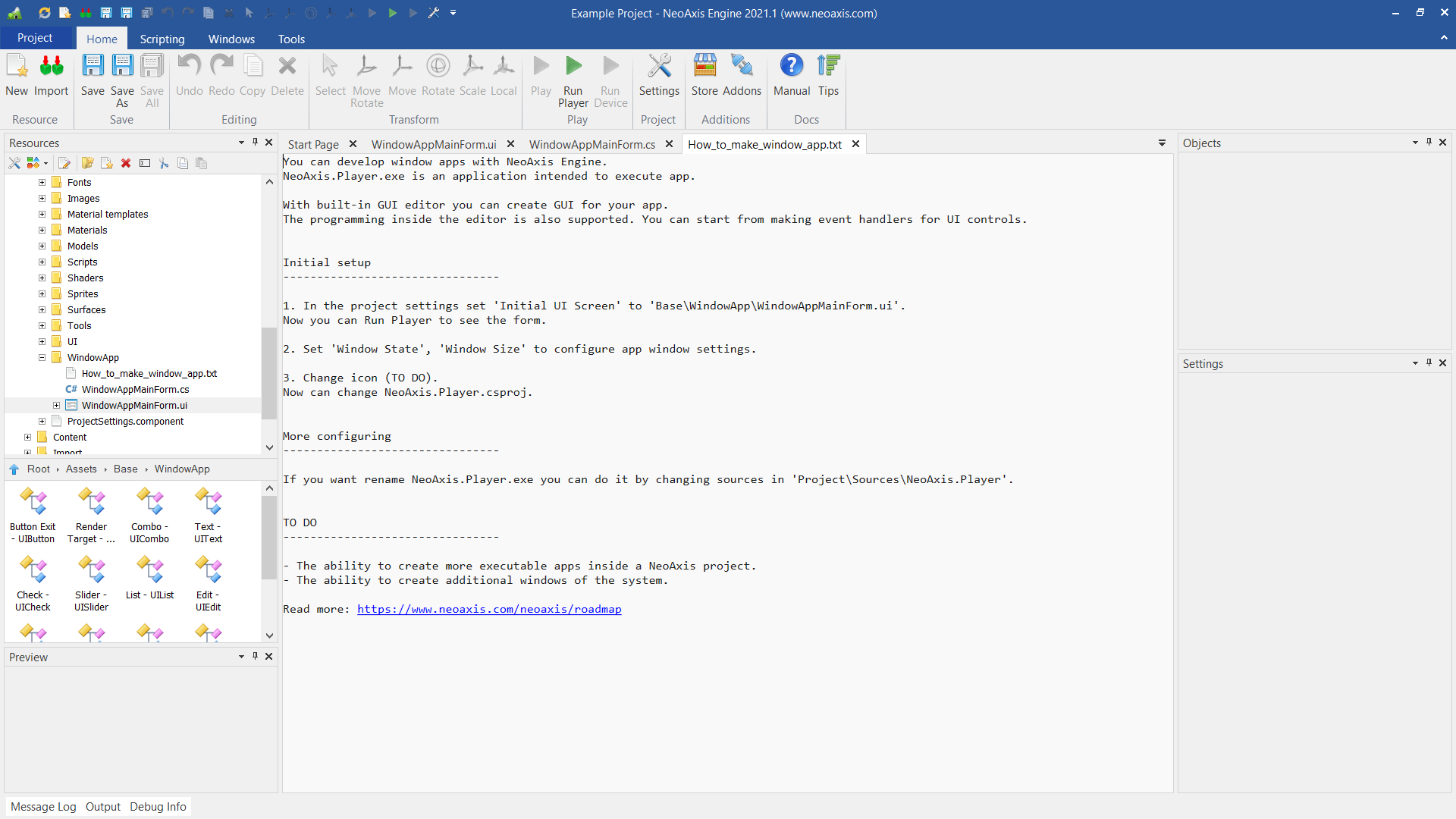Expand the Materials folder node

[x=42, y=230]
